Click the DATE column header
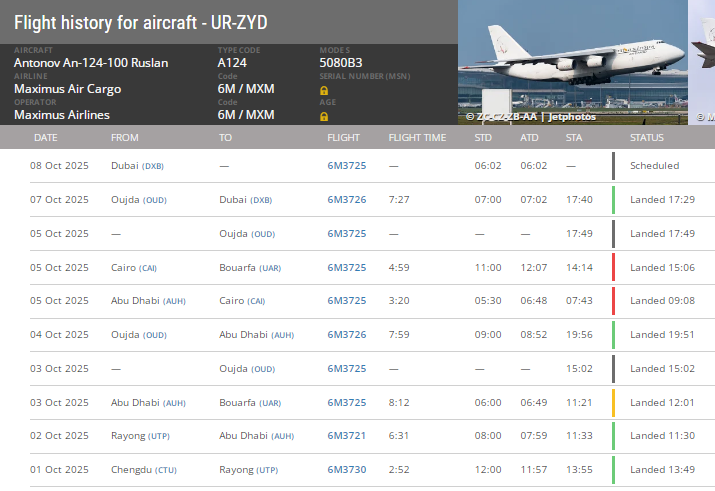 coord(46,138)
